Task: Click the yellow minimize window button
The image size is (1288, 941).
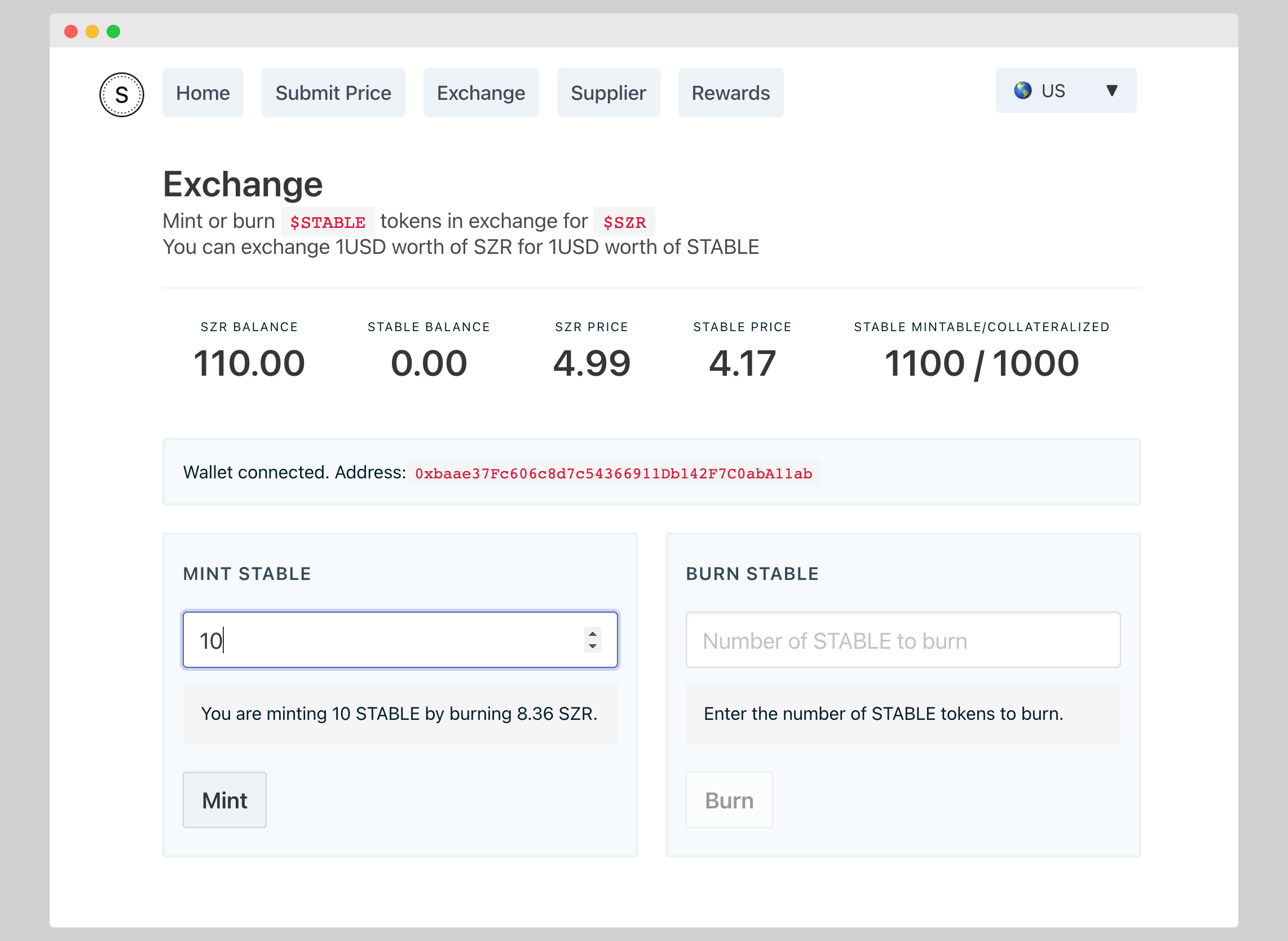Action: click(x=92, y=32)
